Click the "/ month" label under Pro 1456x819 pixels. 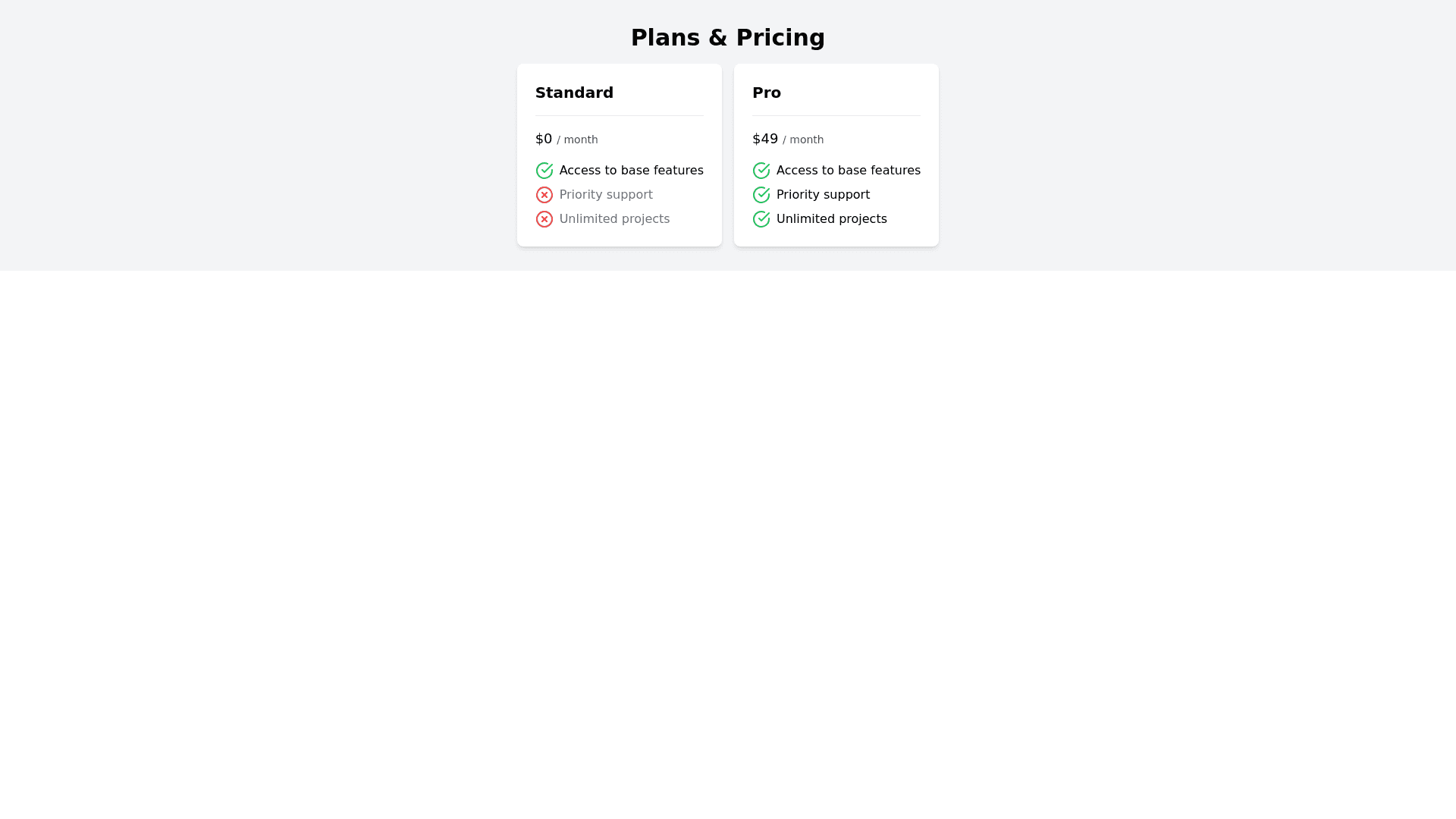click(x=803, y=140)
